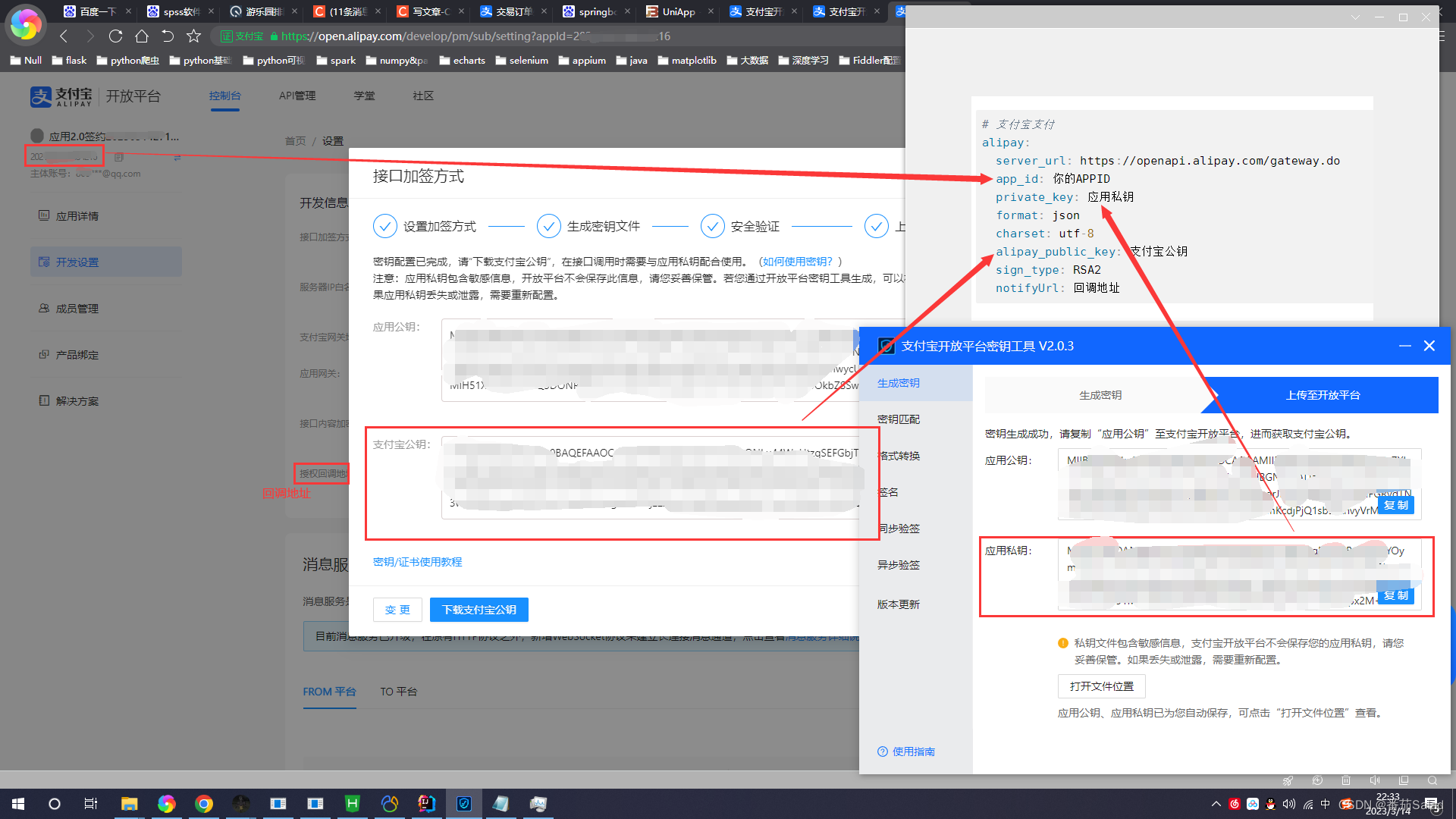
Task: Open 产品绑定 in the left sidebar
Action: pos(106,355)
